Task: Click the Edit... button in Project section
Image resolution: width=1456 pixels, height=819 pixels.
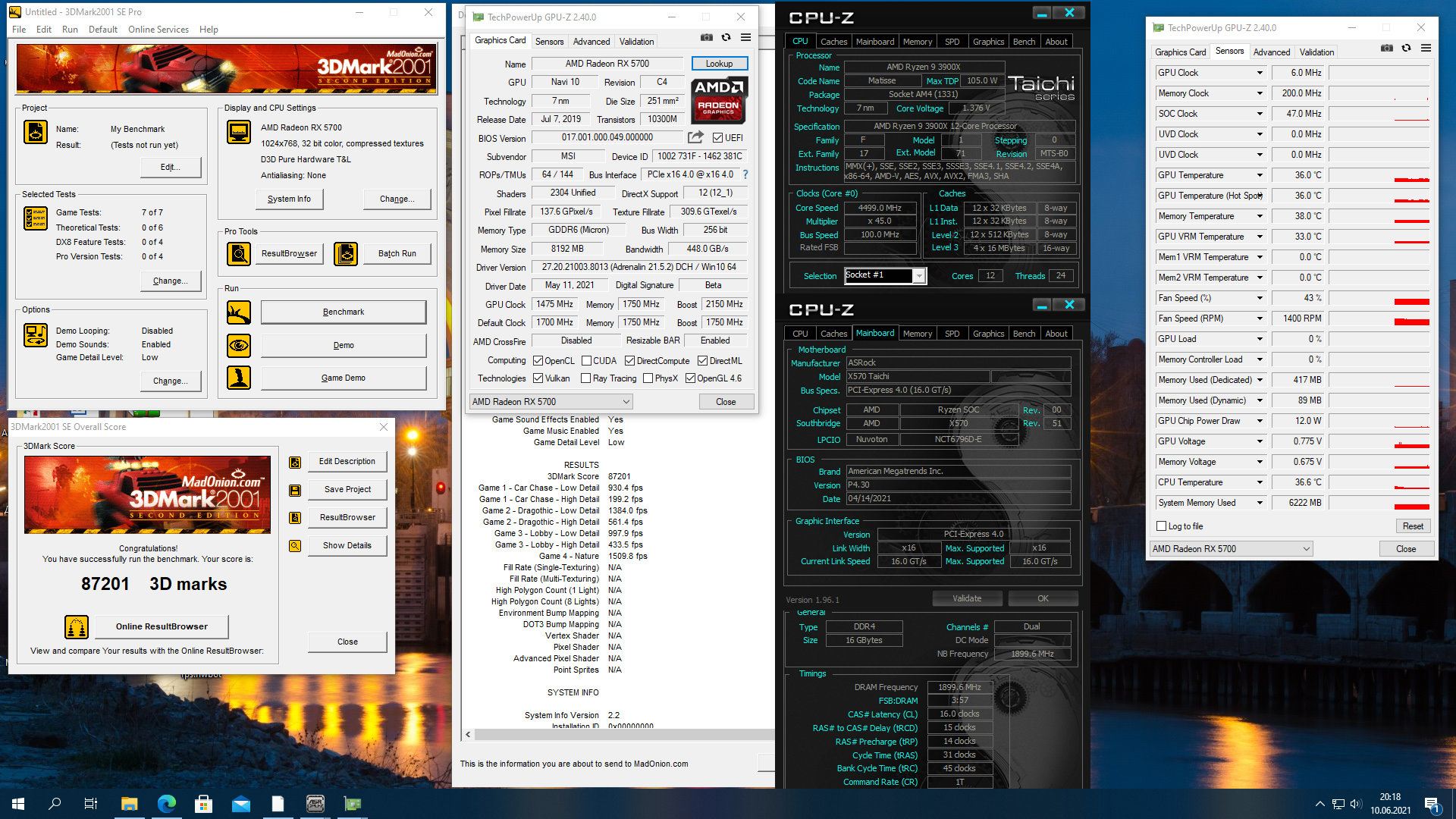Action: 170,168
